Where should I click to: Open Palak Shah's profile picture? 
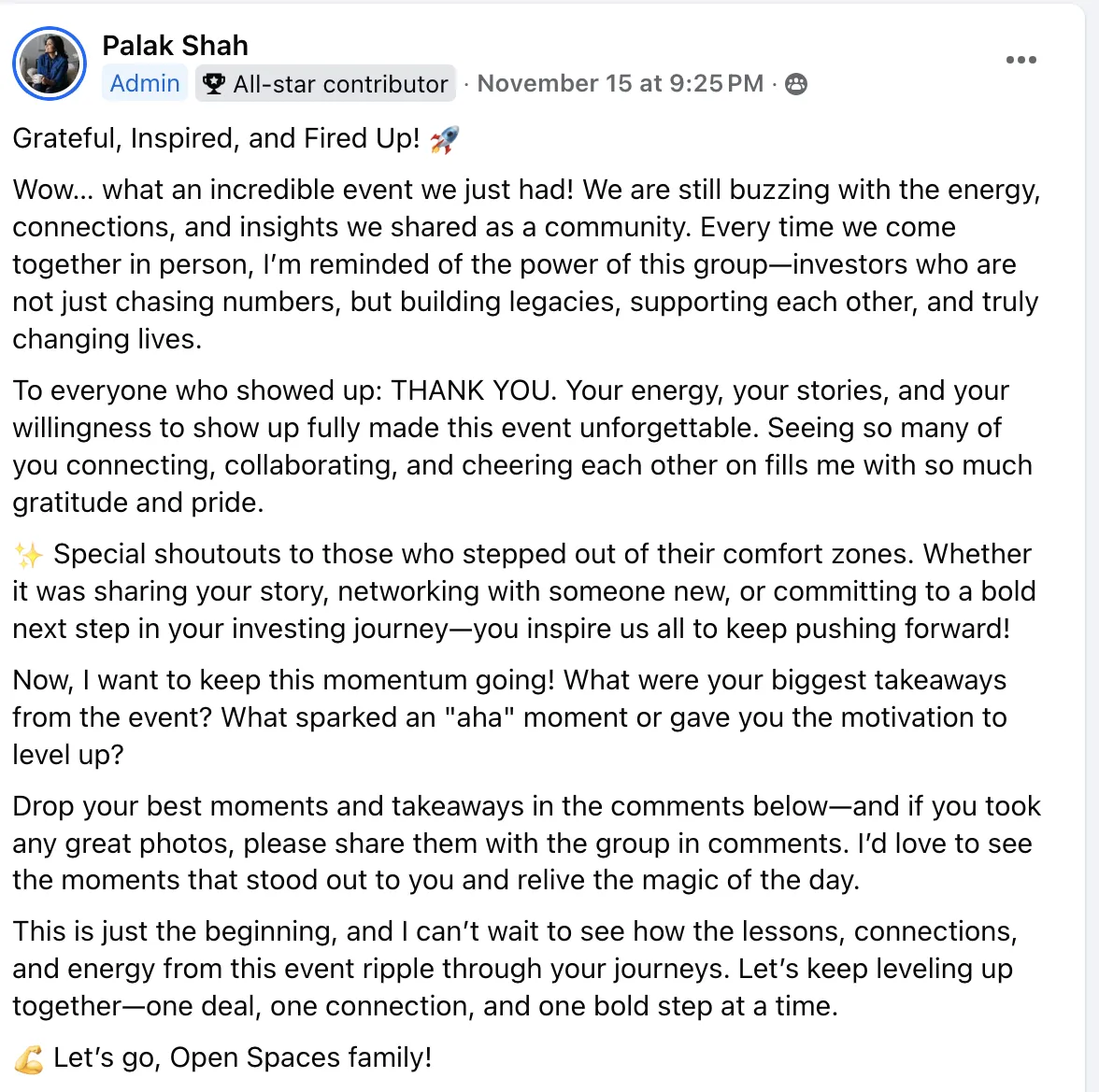(50, 64)
